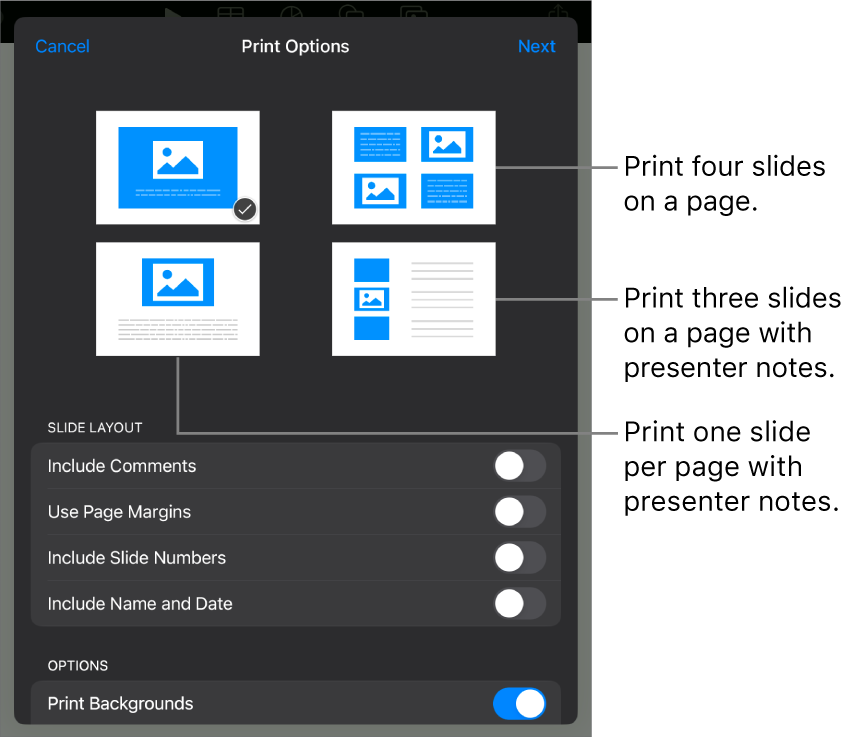Enable the Include Comments switch
860x737 pixels.
click(519, 466)
